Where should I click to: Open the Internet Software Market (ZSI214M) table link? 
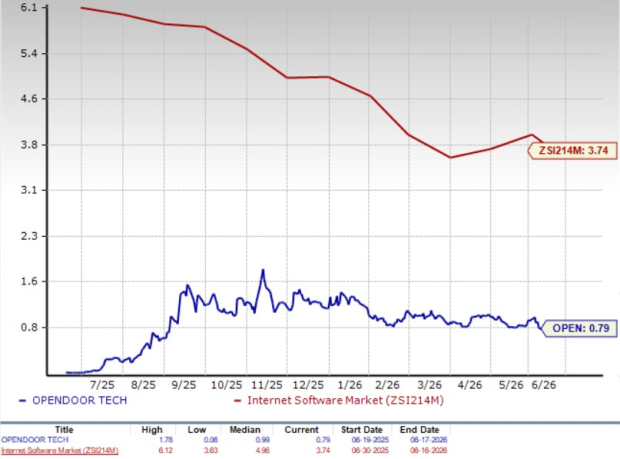[59, 450]
